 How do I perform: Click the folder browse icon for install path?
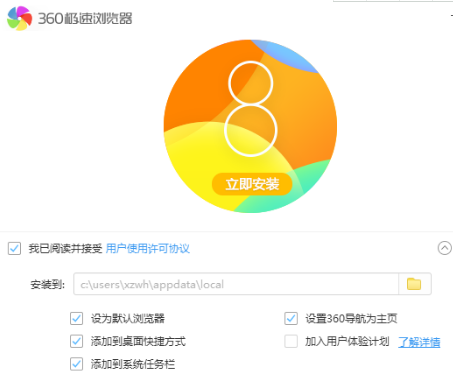[x=414, y=284]
